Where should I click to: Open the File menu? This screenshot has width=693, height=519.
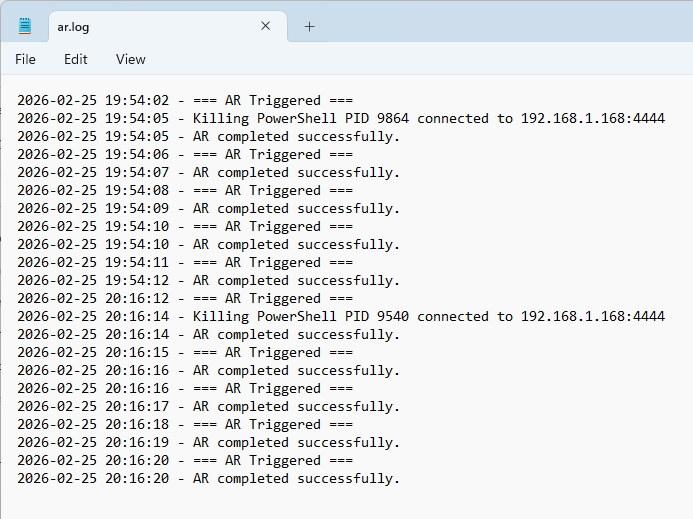pyautogui.click(x=25, y=59)
